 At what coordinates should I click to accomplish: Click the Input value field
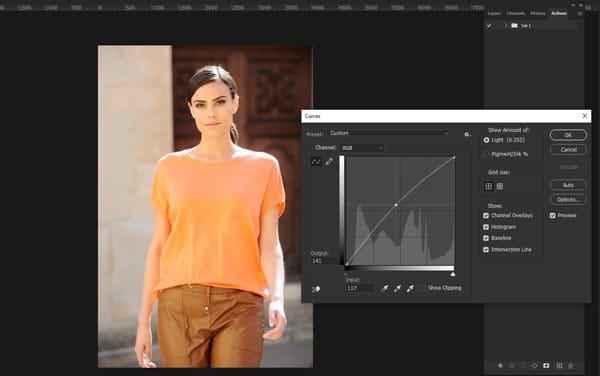360,288
